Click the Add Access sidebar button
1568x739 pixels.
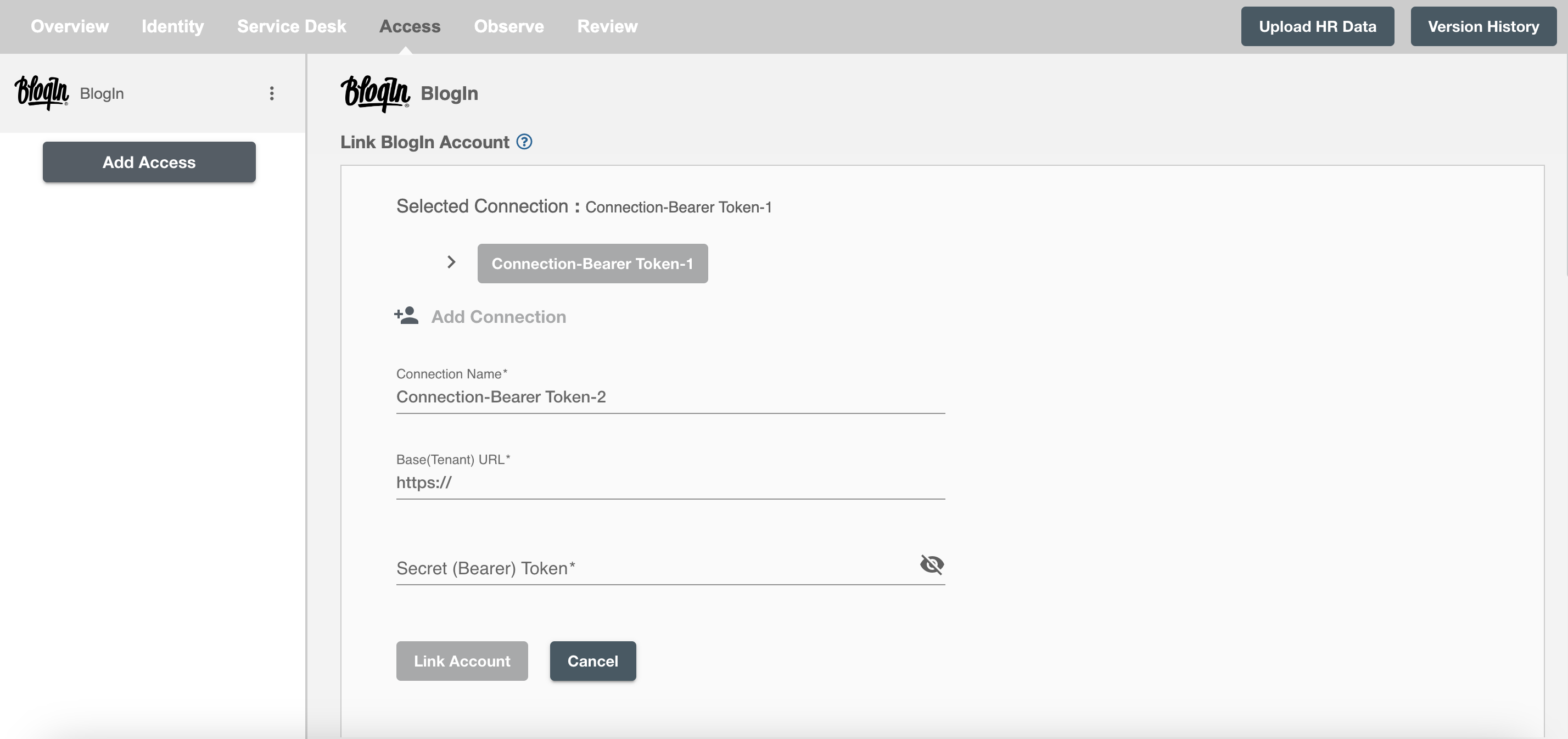pos(149,161)
